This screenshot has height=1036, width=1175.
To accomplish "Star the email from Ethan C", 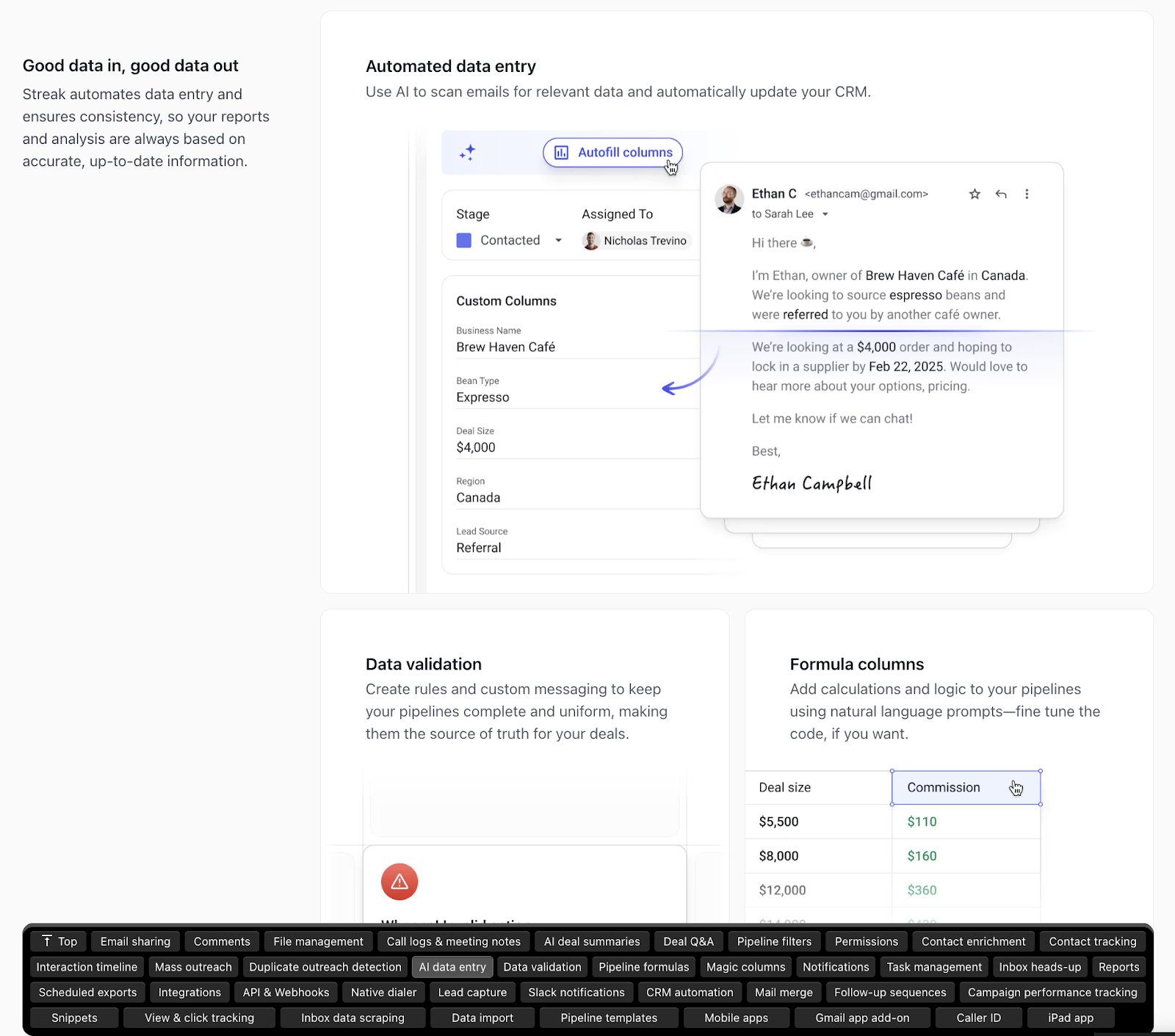I will point(975,195).
